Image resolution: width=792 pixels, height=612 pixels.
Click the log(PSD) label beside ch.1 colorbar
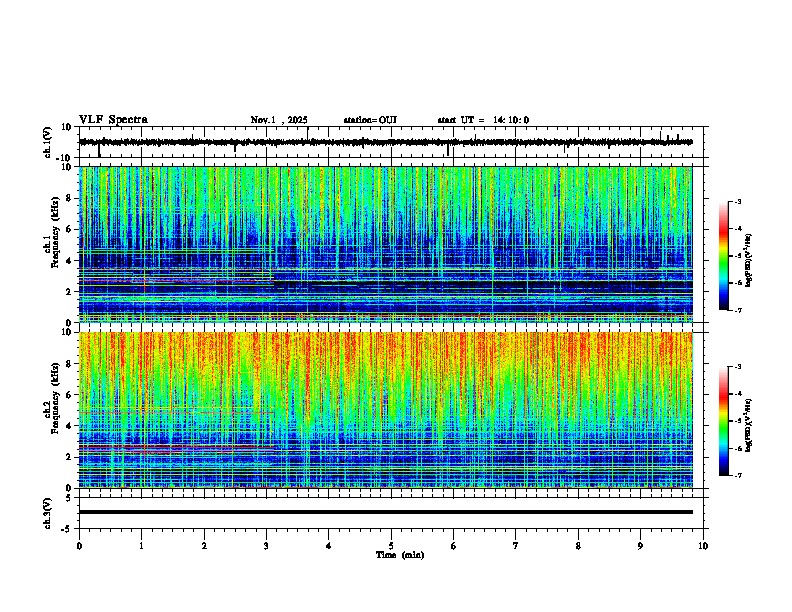(x=749, y=260)
